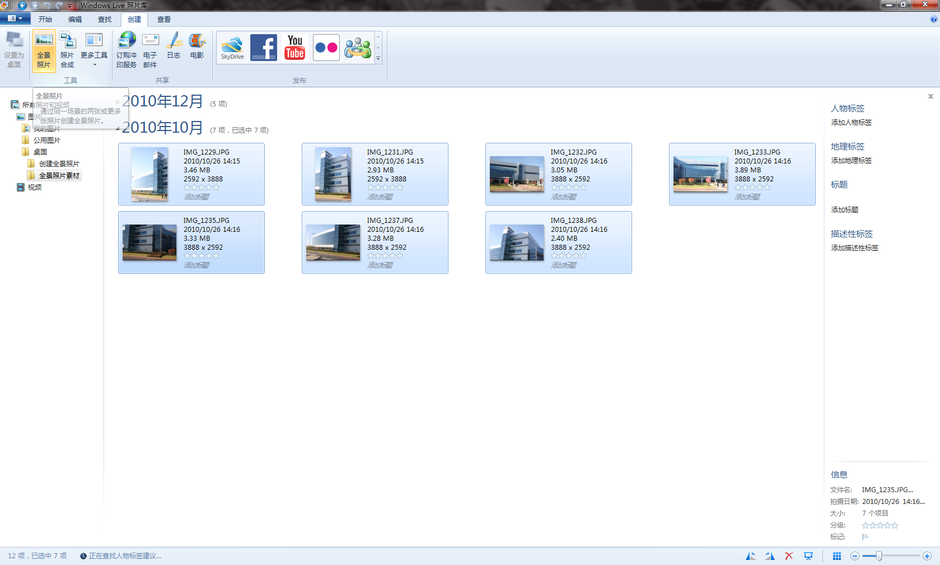Click 添加人物标签 link

(x=851, y=122)
